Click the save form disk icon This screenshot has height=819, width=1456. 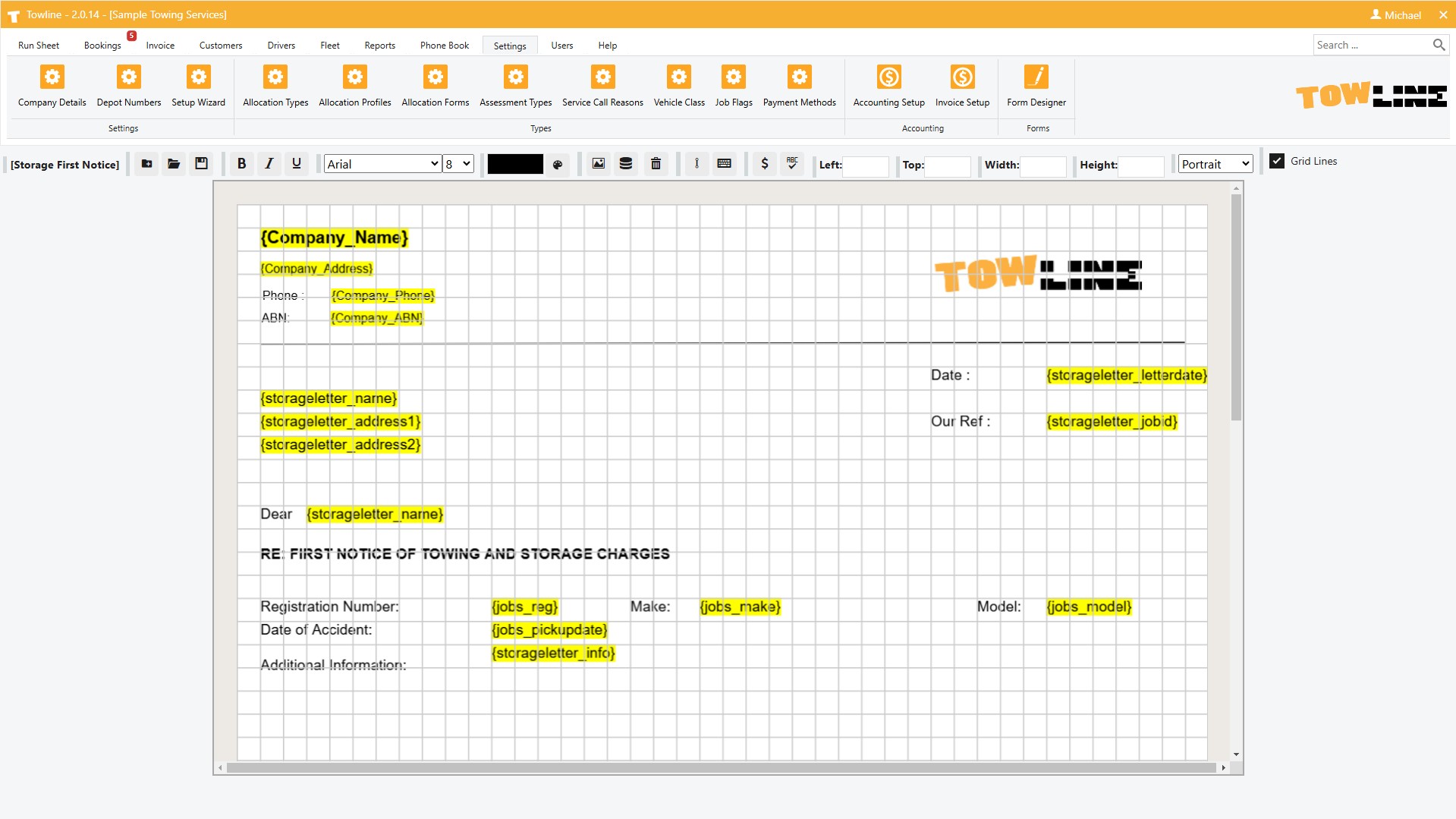click(x=201, y=164)
